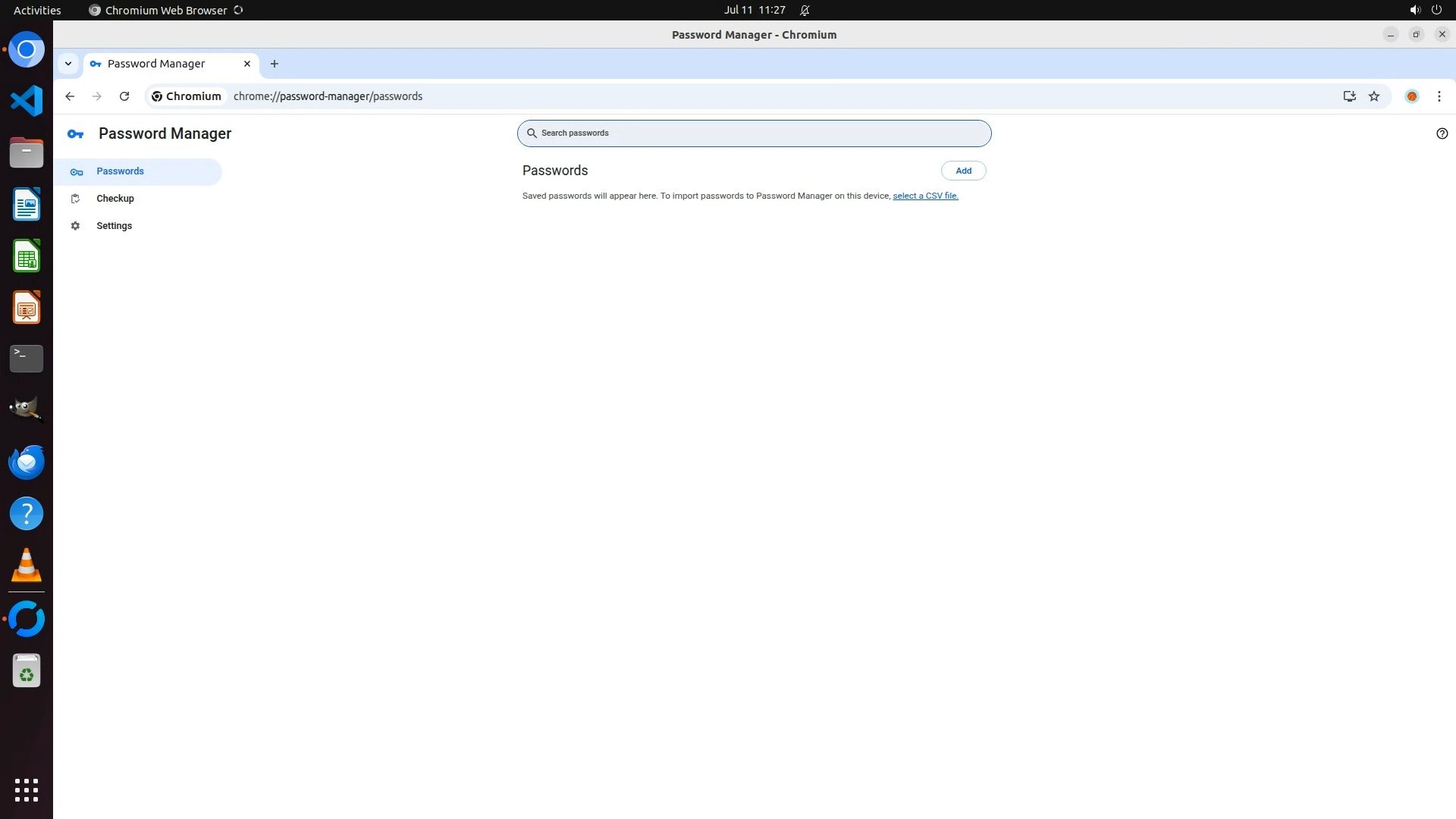The image size is (1456, 819).
Task: Click the reload page icon
Action: (x=124, y=96)
